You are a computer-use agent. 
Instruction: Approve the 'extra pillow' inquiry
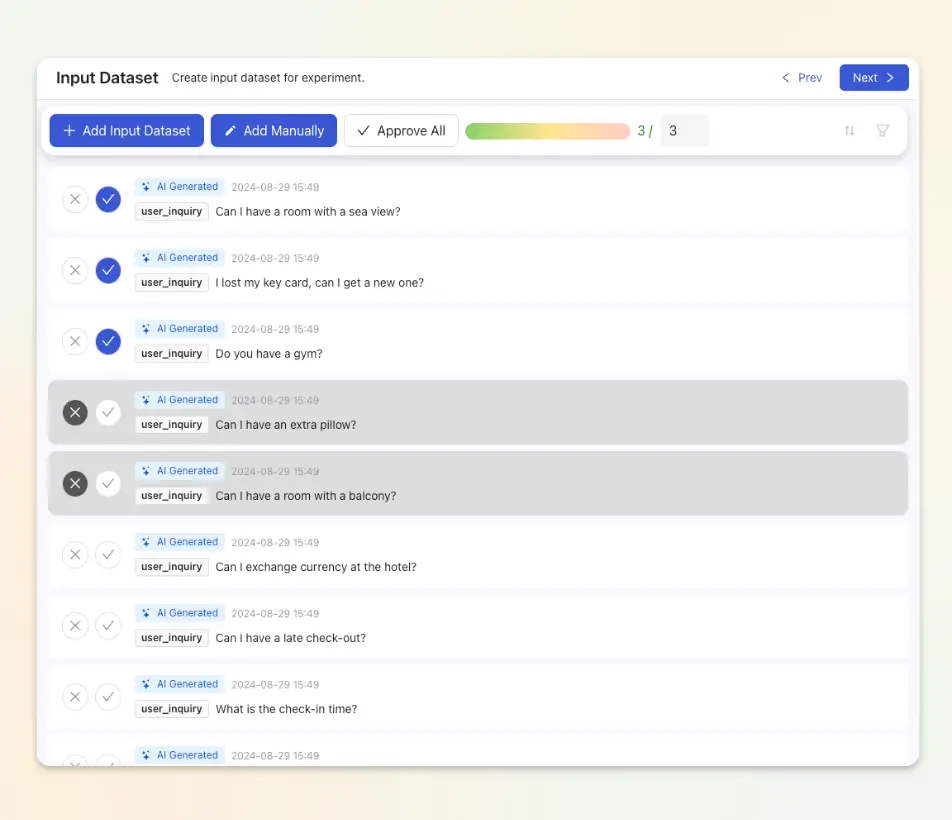coord(108,412)
